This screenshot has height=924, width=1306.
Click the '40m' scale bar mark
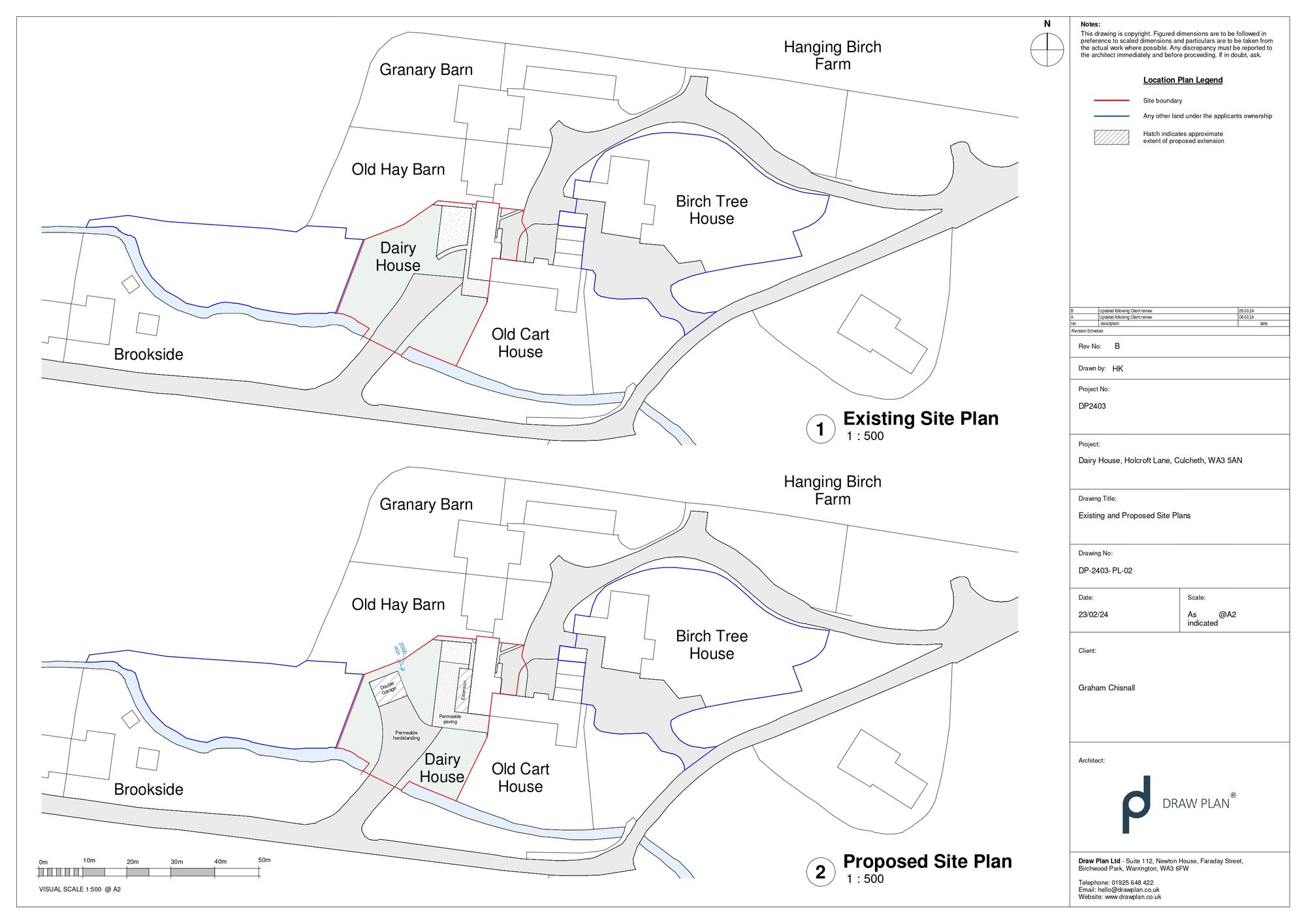pyautogui.click(x=221, y=862)
